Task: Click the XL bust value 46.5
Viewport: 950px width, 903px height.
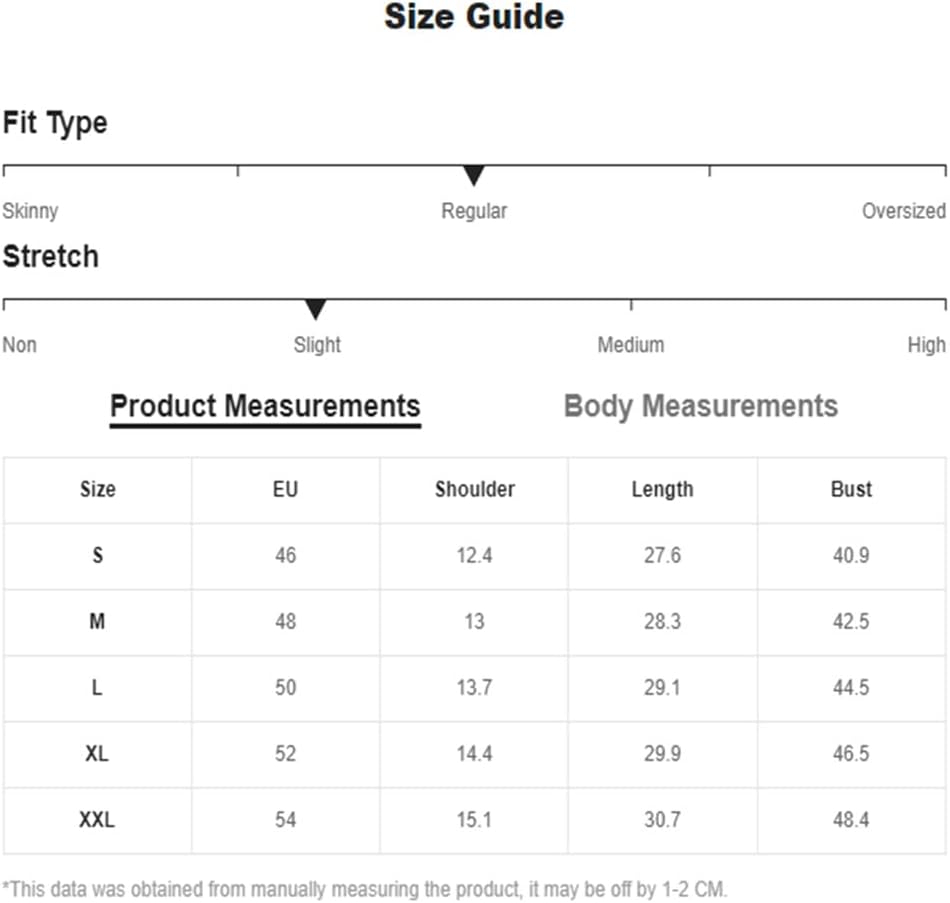Action: click(851, 754)
